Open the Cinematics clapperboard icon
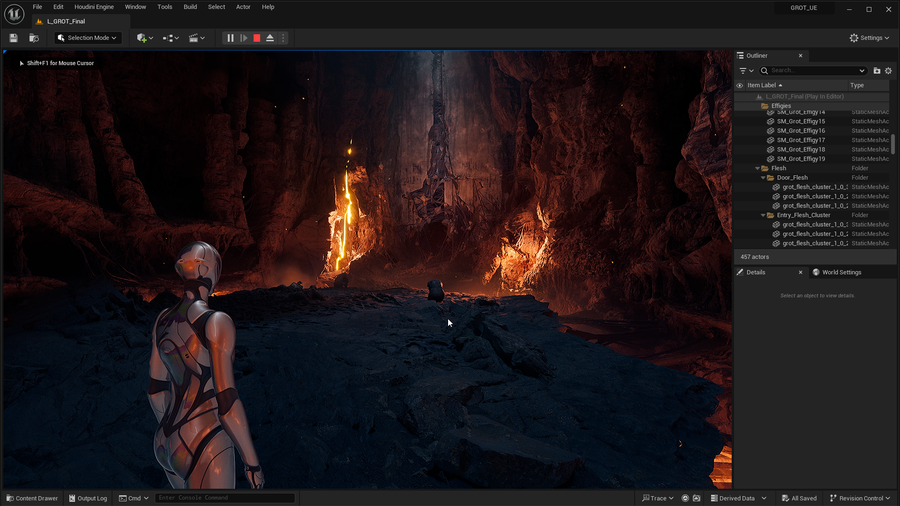This screenshot has width=900, height=506. point(193,38)
